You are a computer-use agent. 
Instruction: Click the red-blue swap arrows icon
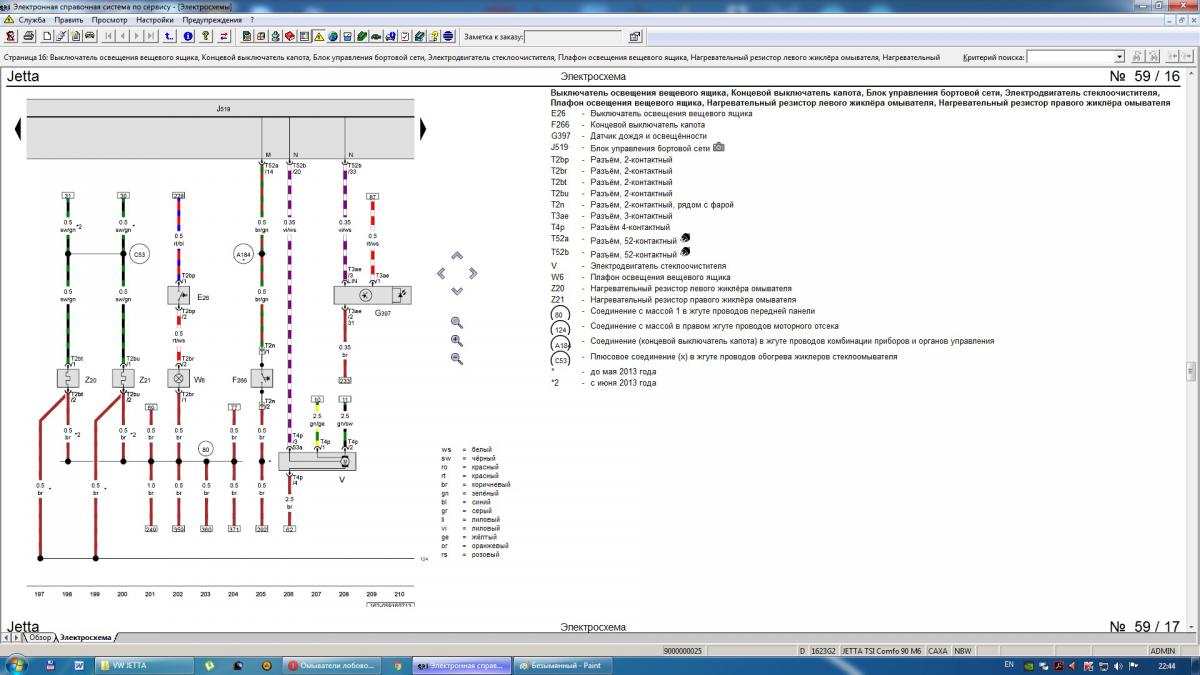pos(223,37)
